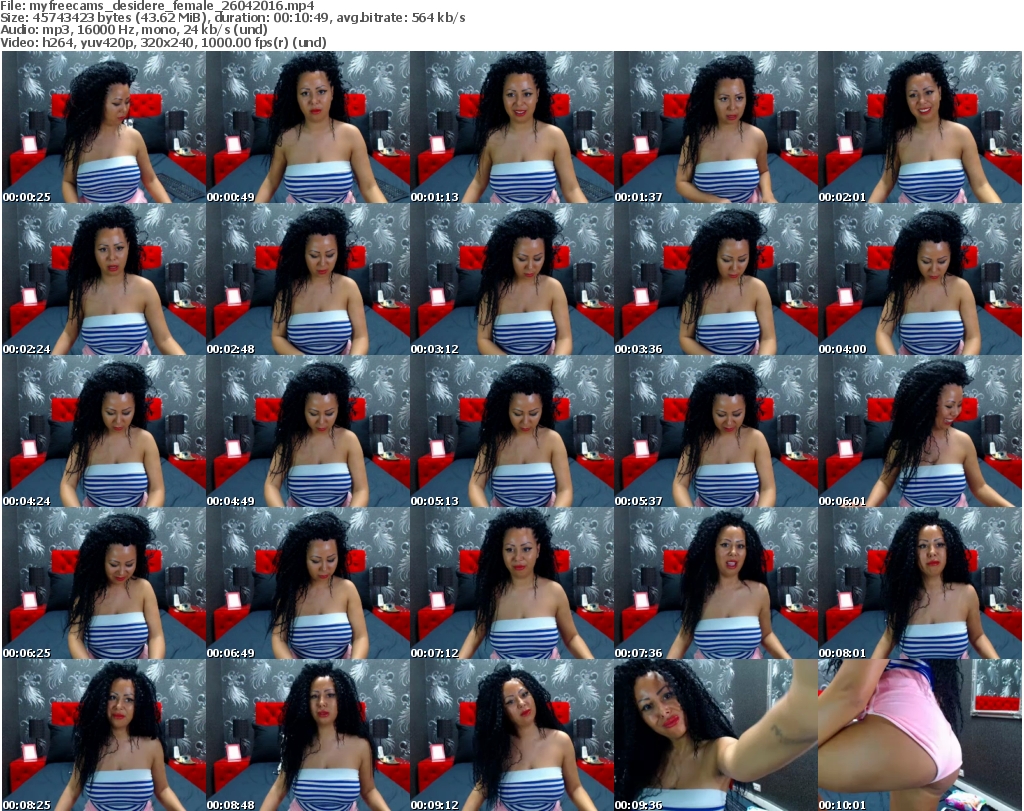The height and width of the screenshot is (811, 1024).
Task: Select the thumbnail stamped 00:06:25
Action: tap(104, 583)
